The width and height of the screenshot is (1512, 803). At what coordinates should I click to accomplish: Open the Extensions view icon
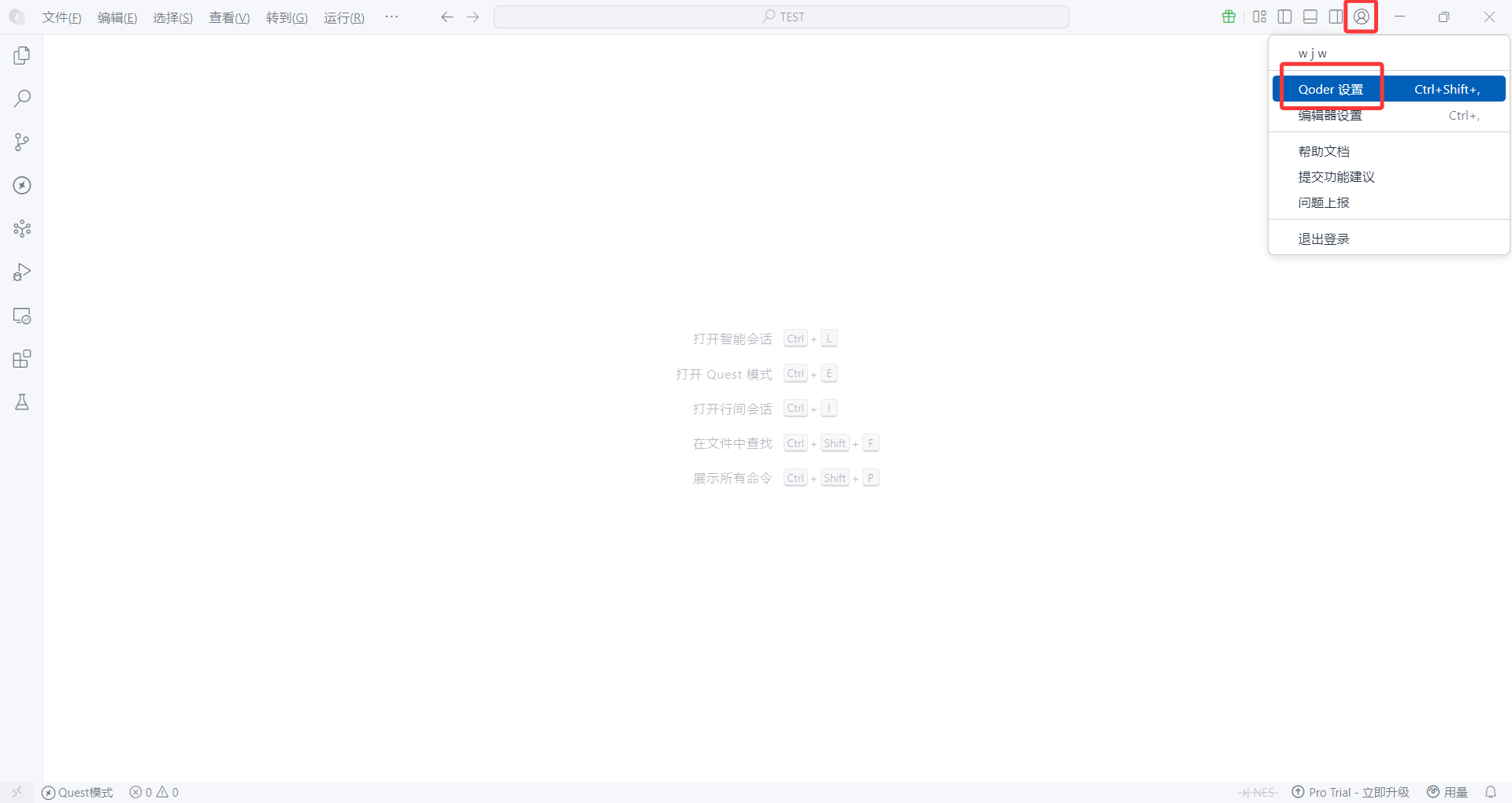tap(21, 358)
